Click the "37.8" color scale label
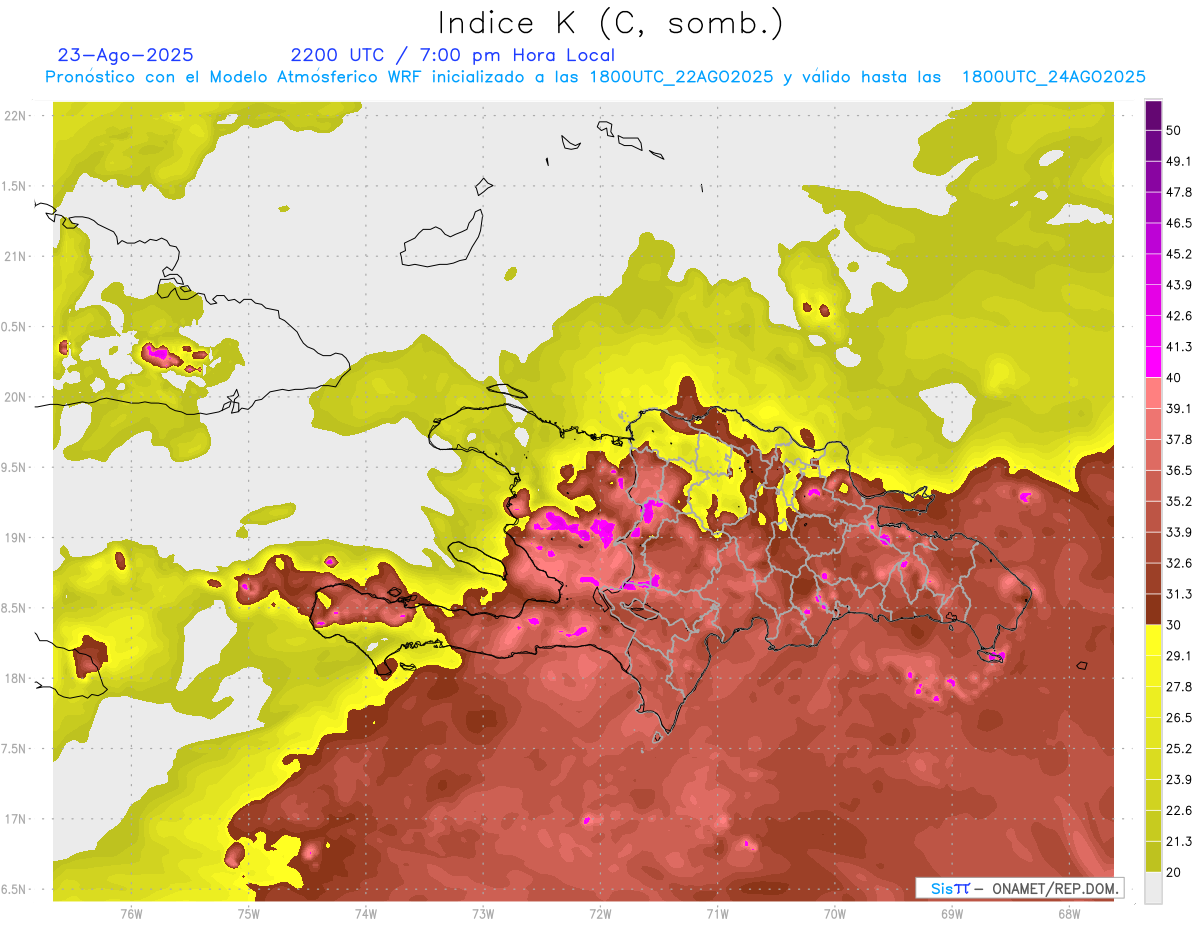Viewport: 1200px width, 927px height. [x=1179, y=439]
